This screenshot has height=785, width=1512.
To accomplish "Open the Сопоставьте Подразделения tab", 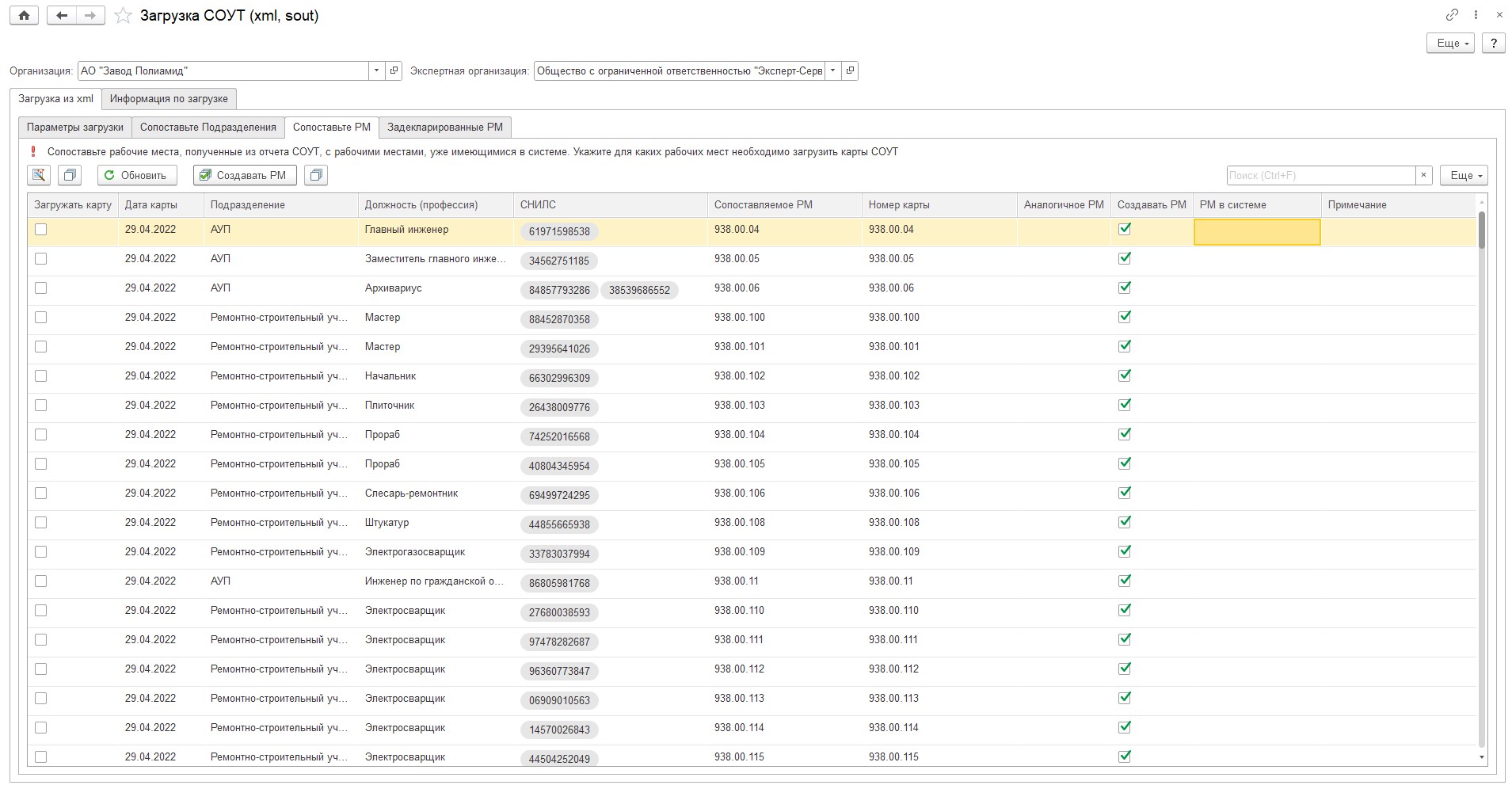I will (208, 128).
